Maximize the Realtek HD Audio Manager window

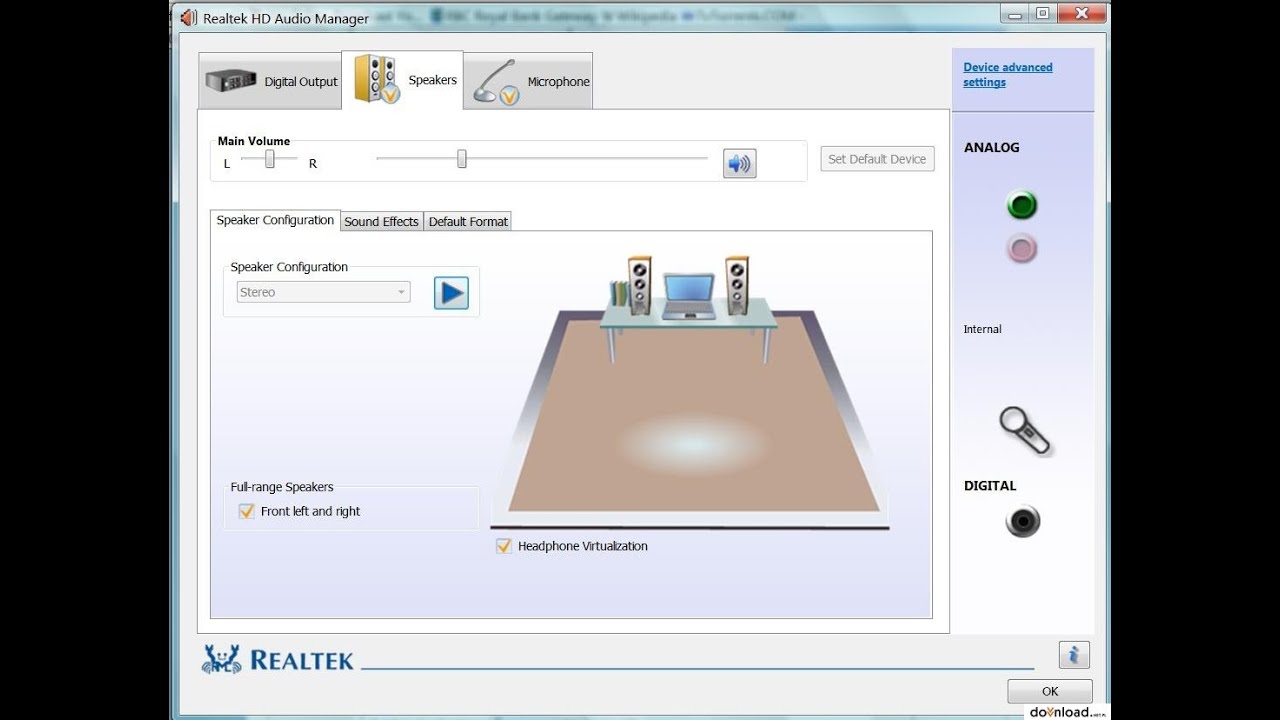click(1043, 13)
